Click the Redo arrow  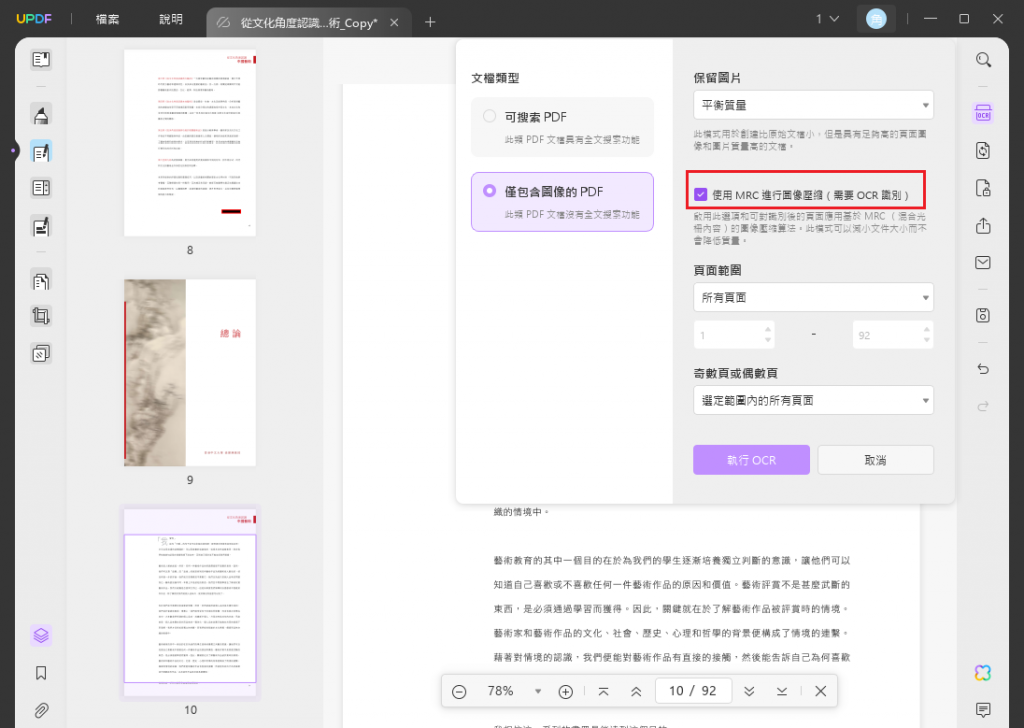[x=984, y=406]
